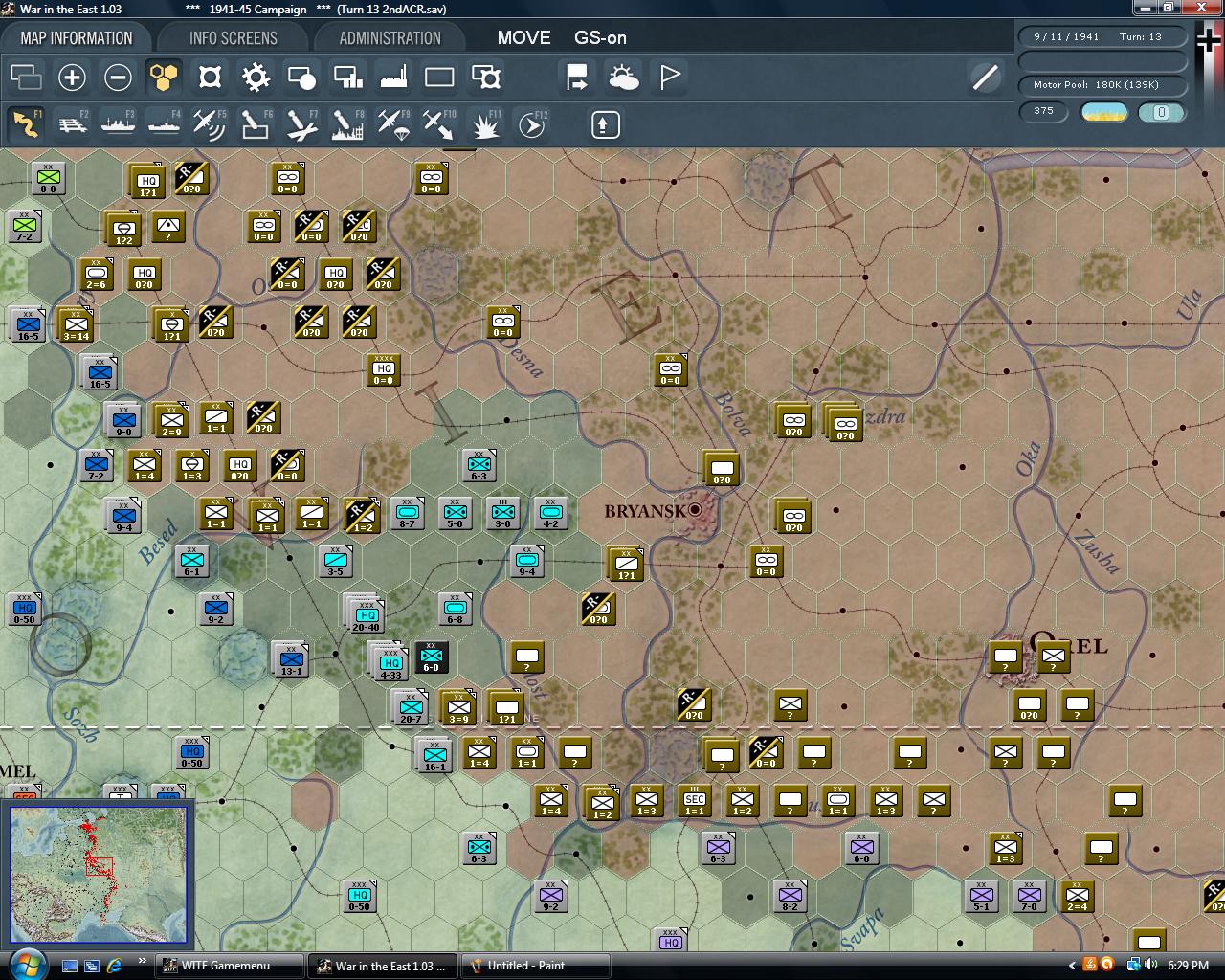The height and width of the screenshot is (980, 1225).
Task: Click the rectangle-with-fort toolbar icon
Action: 485,77
